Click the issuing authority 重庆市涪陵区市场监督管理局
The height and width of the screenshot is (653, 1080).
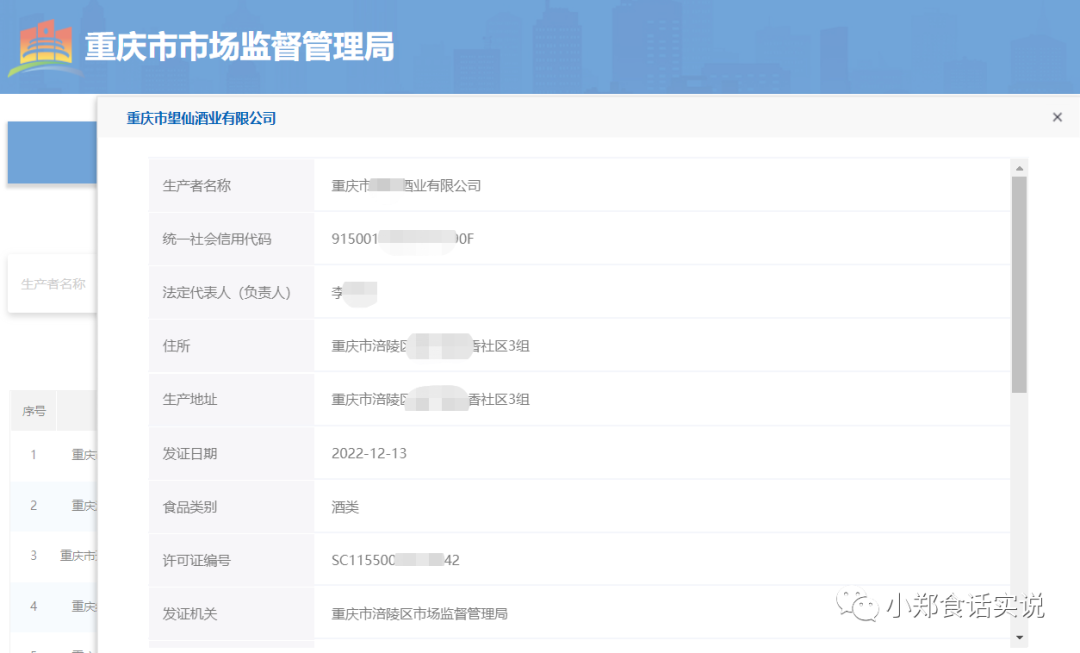tap(419, 614)
